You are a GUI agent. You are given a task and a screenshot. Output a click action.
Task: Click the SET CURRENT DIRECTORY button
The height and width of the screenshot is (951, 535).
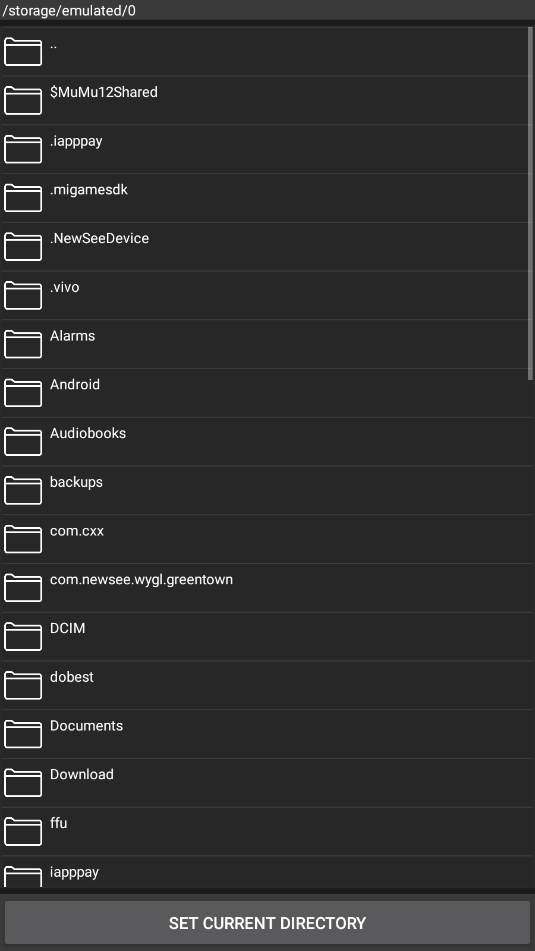268,923
